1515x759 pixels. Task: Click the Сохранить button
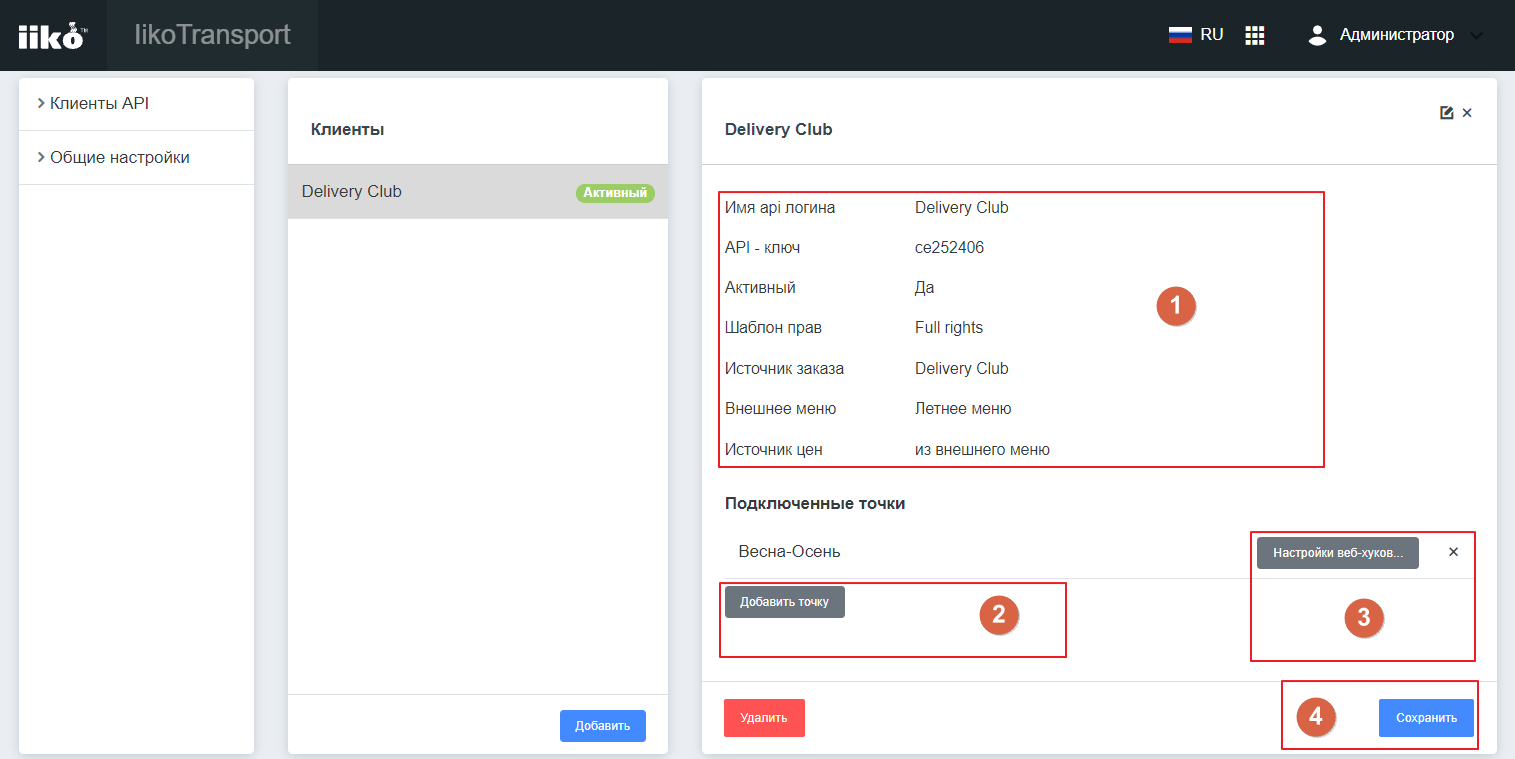[1426, 717]
